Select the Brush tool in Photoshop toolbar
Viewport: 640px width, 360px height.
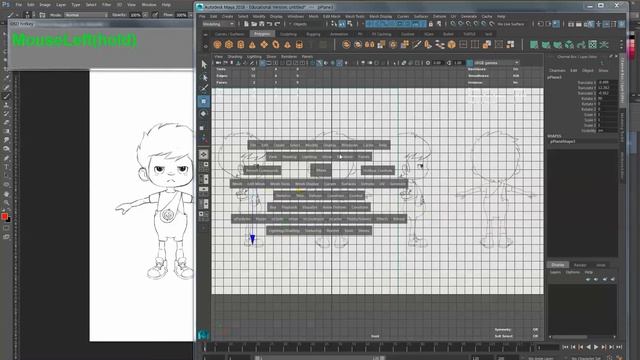(6, 96)
